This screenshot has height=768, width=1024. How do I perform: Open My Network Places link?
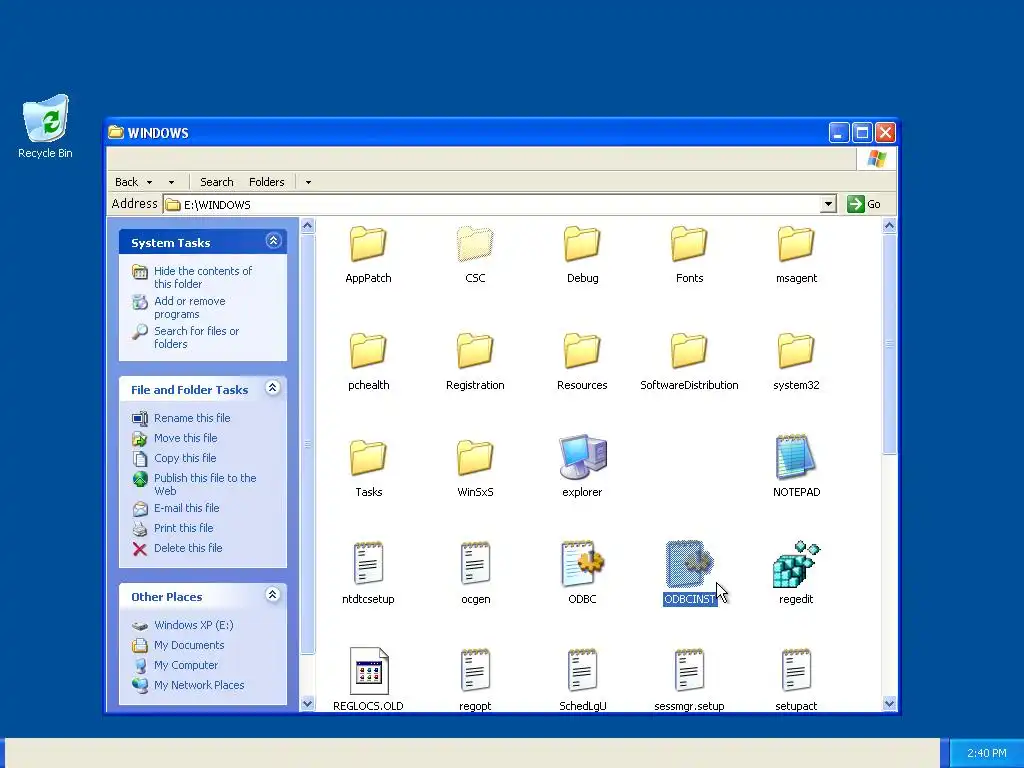click(x=199, y=685)
